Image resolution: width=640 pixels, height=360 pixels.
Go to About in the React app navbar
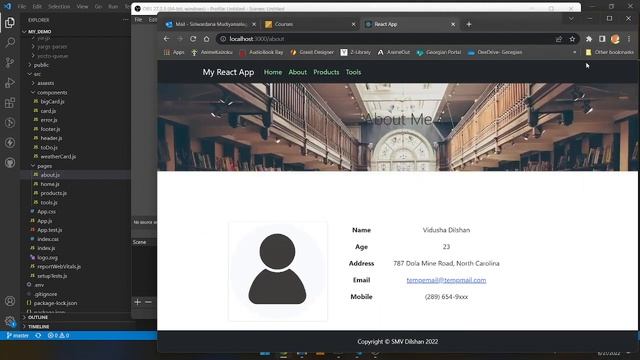298,72
